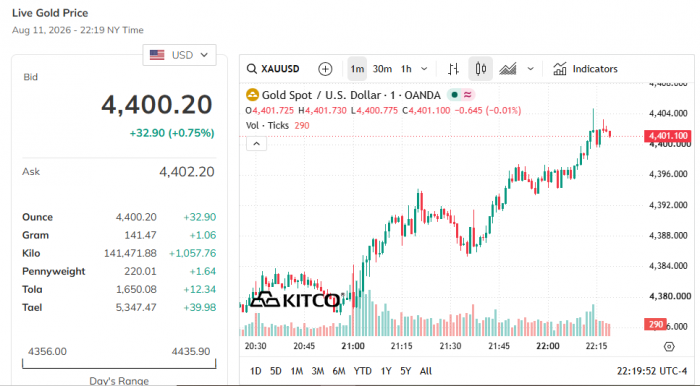Viewport: 700px width, 386px height.
Task: Open chart settings gear near time axis
Action: pyautogui.click(x=669, y=346)
